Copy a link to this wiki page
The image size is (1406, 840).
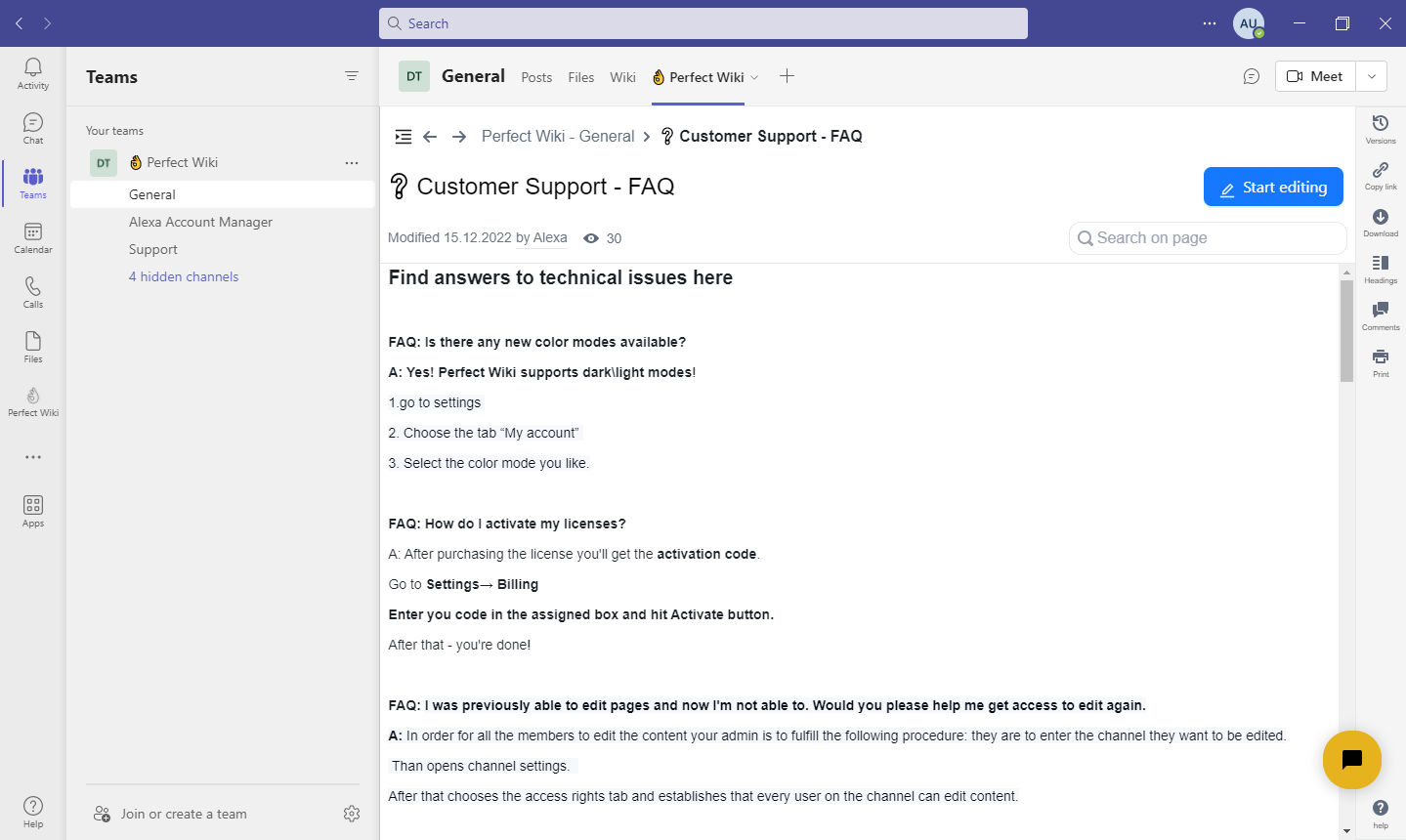click(x=1380, y=174)
